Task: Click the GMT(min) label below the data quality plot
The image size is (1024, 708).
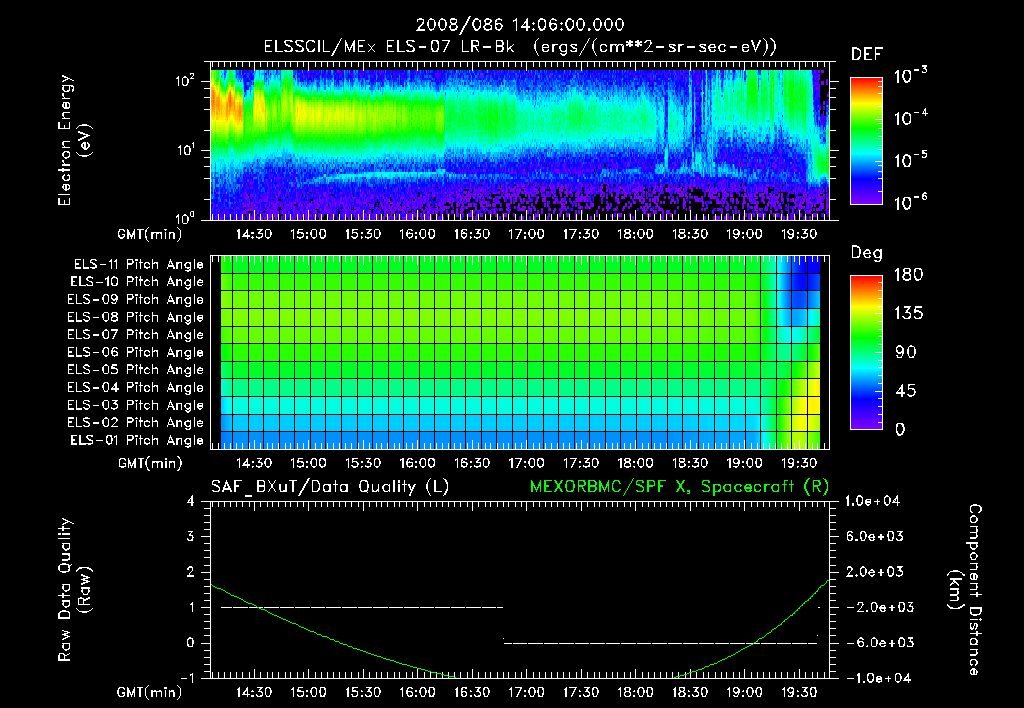Action: [150, 692]
